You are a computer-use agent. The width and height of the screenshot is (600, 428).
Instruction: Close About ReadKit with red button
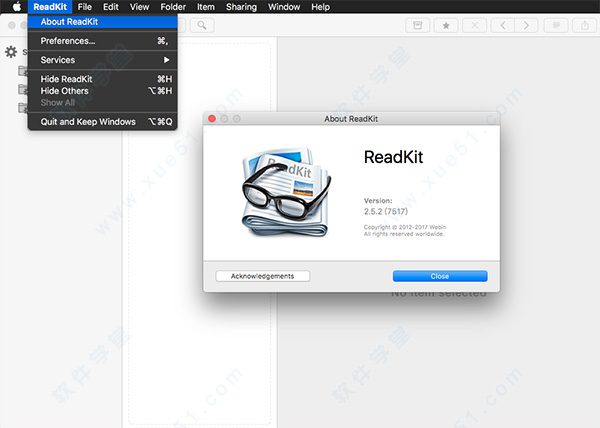click(x=212, y=119)
